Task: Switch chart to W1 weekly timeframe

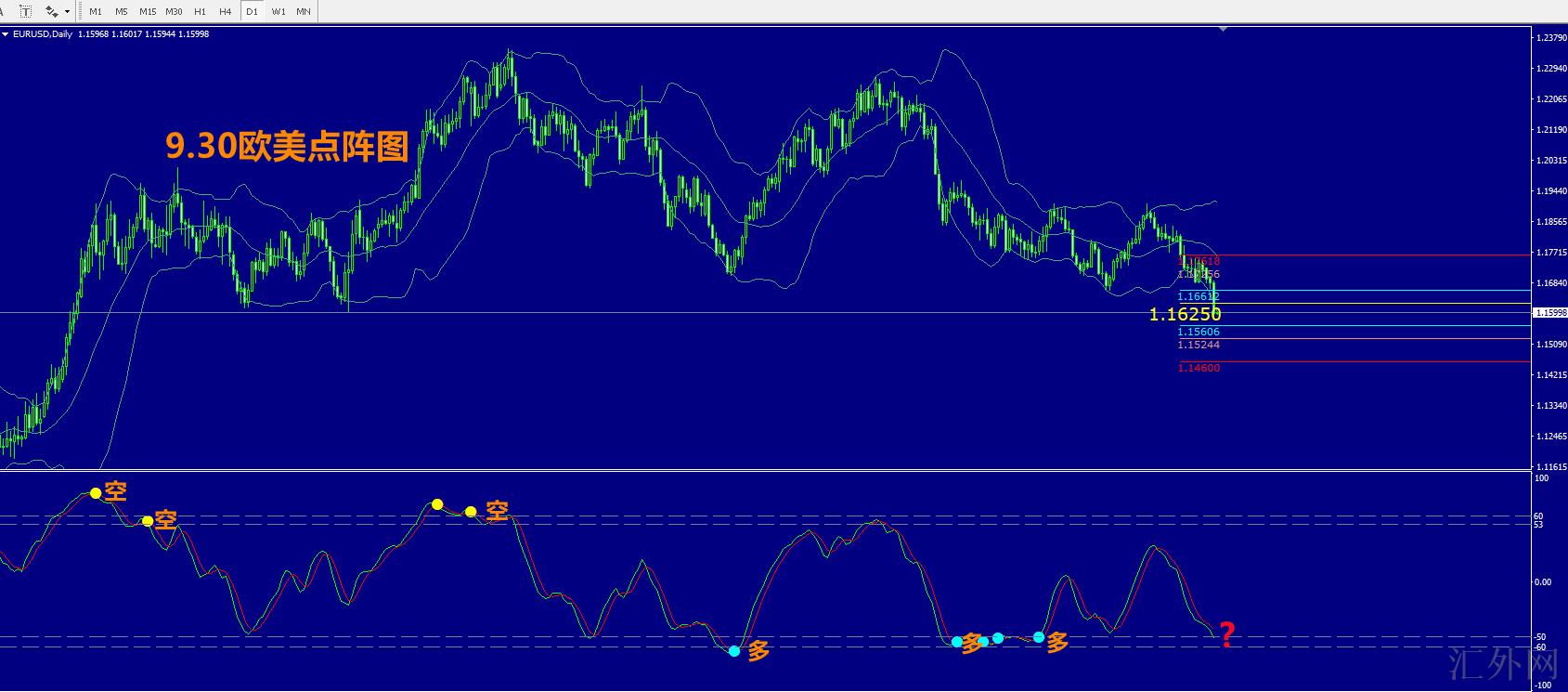Action: [278, 12]
